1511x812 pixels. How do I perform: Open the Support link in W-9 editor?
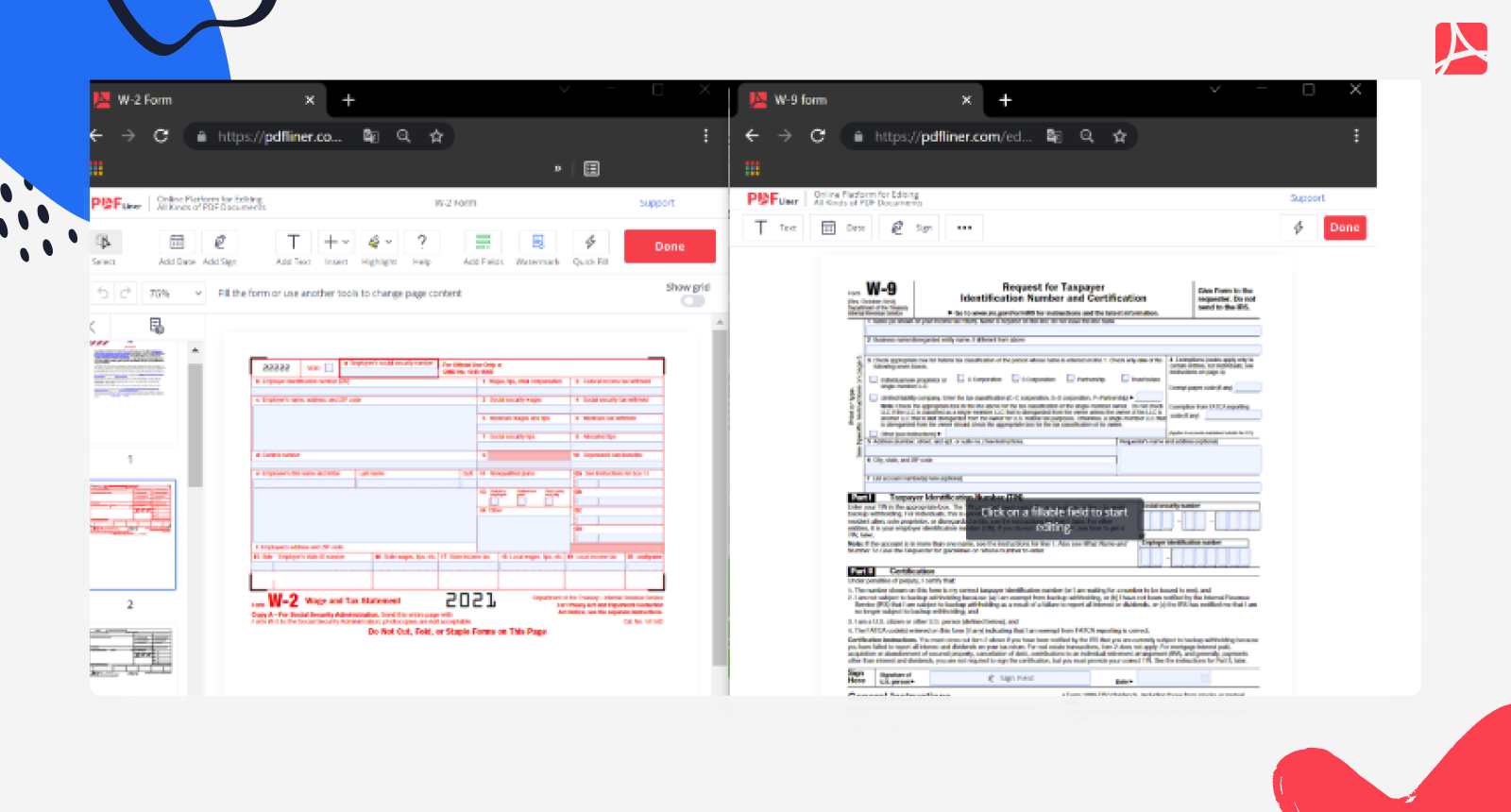click(x=1308, y=198)
